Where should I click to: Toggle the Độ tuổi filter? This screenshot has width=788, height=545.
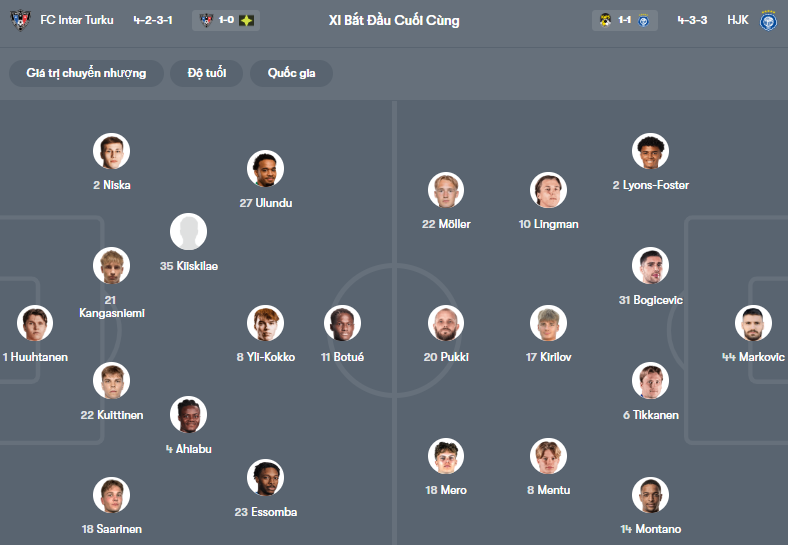pos(206,73)
